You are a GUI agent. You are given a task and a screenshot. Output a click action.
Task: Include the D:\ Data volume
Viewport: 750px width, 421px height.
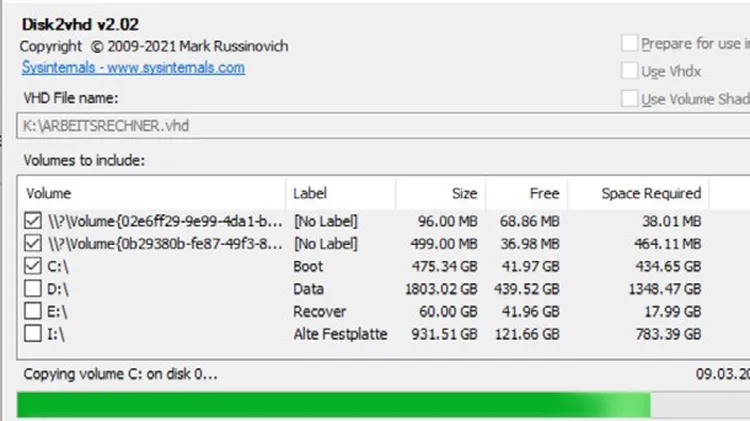point(33,289)
